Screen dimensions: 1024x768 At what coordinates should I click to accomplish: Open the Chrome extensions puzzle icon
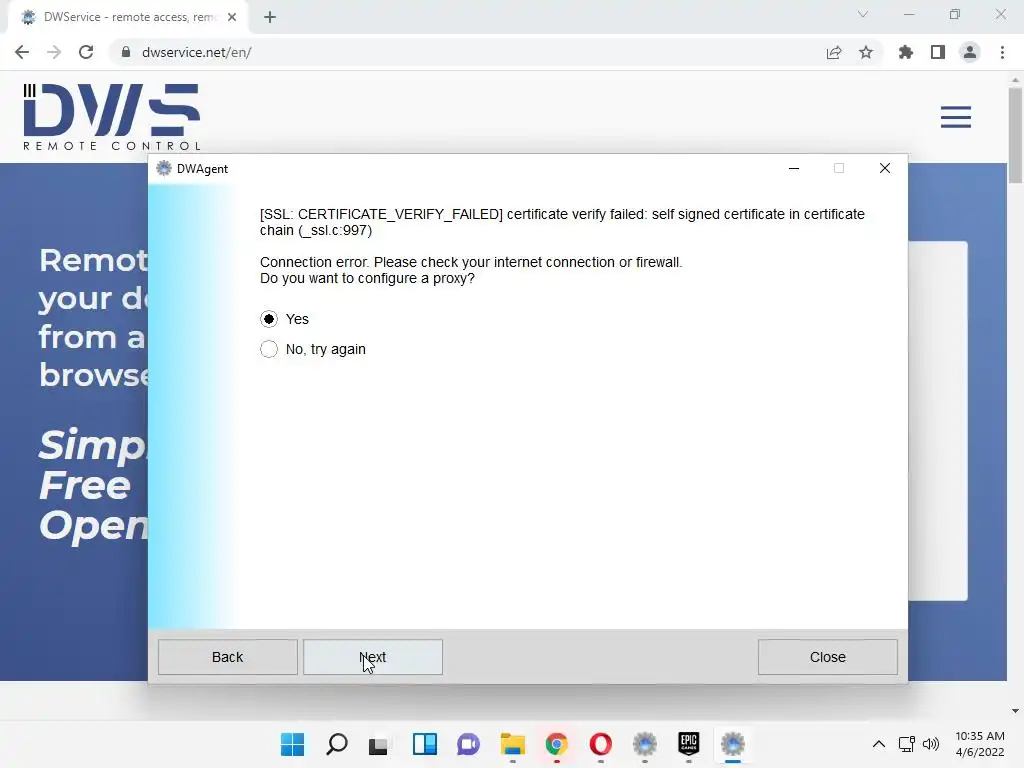click(x=906, y=52)
